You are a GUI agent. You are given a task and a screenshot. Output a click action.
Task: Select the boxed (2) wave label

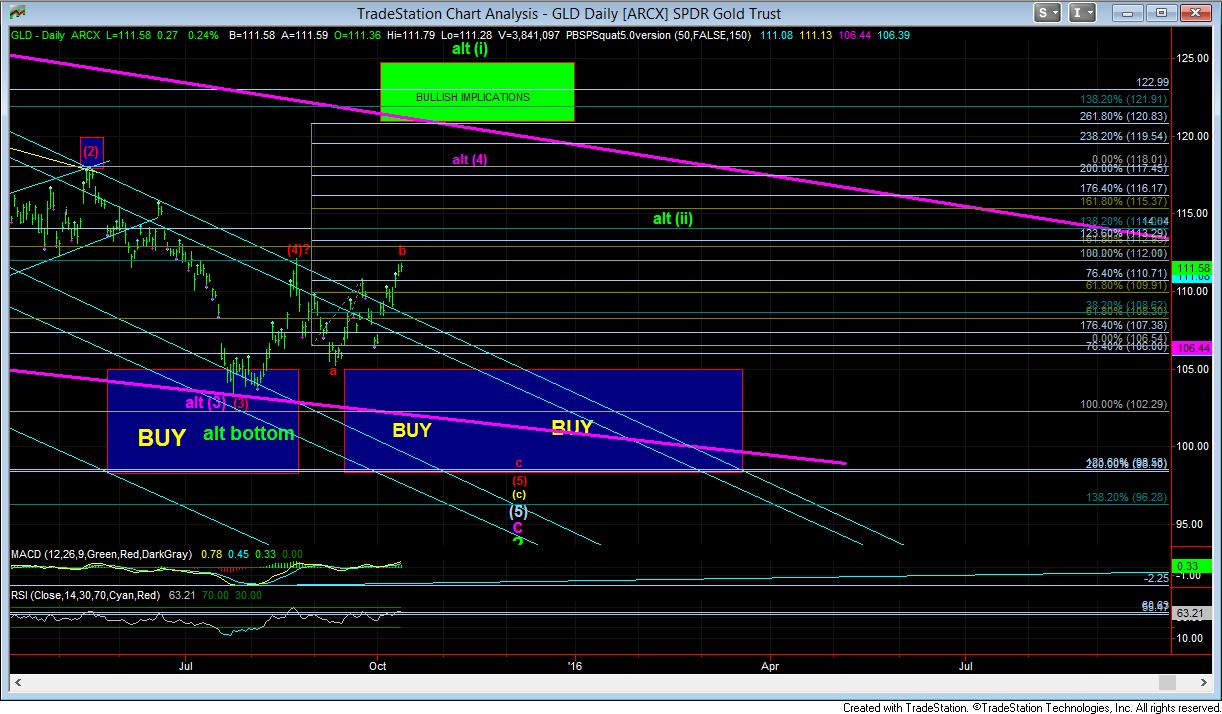coord(92,152)
